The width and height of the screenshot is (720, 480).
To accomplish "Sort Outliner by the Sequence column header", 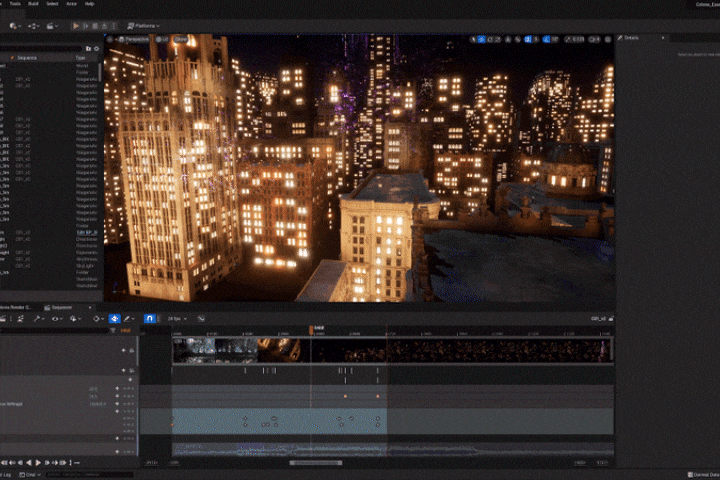I will (x=27, y=58).
